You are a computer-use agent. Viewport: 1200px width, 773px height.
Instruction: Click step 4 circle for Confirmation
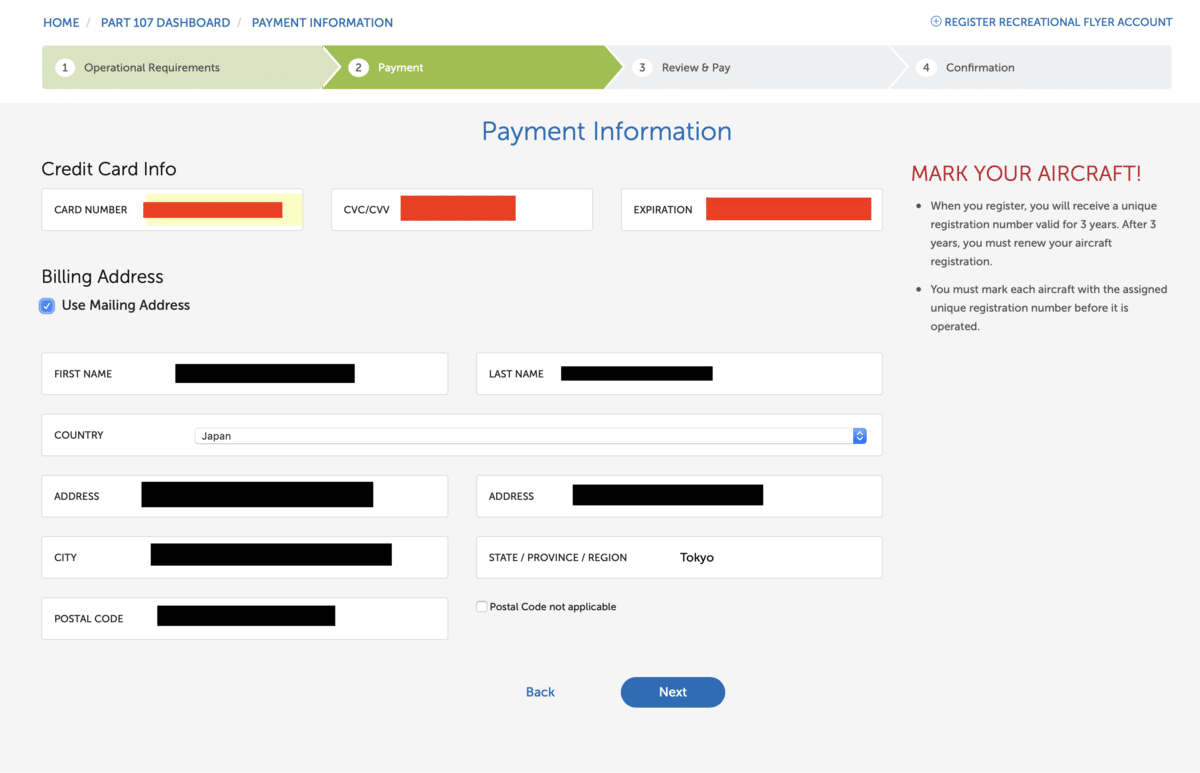point(926,68)
